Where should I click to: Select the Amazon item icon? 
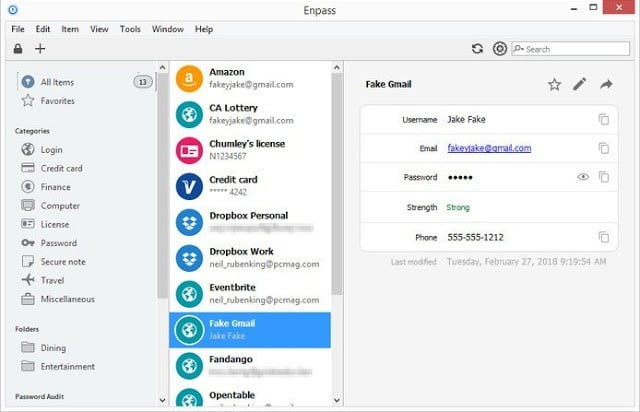click(x=189, y=78)
